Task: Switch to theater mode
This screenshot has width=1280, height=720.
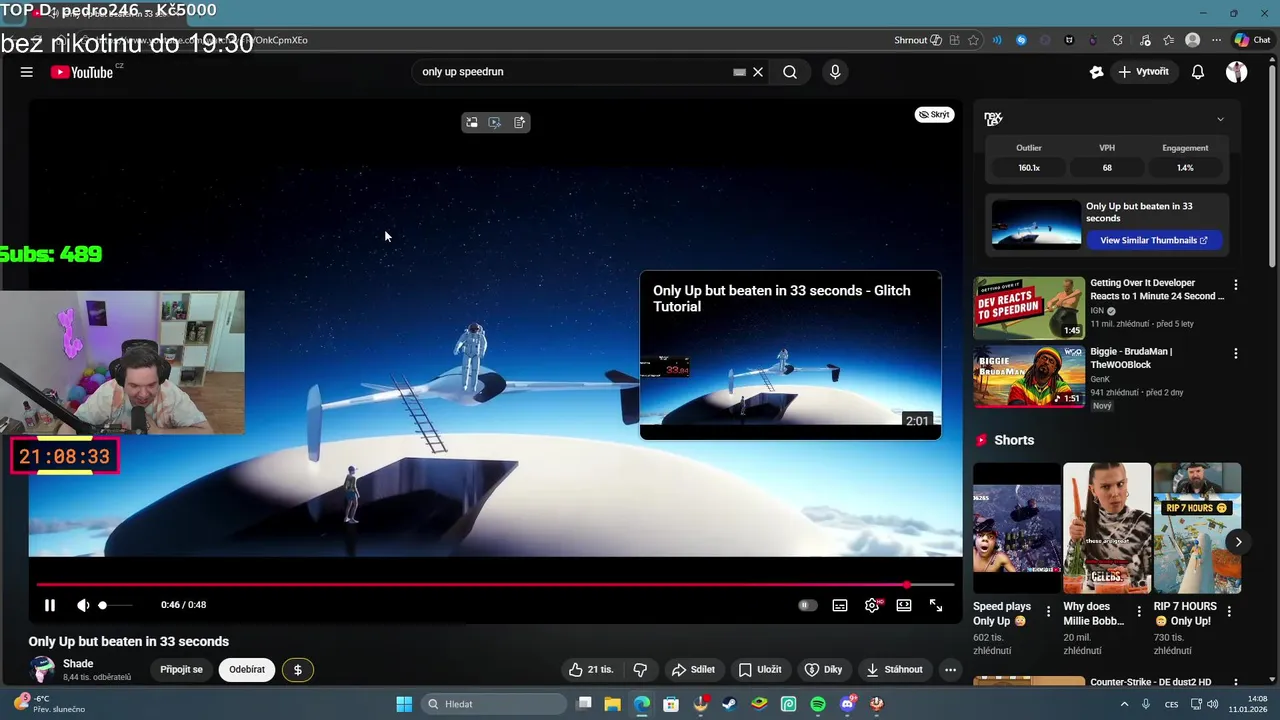Action: [x=904, y=605]
